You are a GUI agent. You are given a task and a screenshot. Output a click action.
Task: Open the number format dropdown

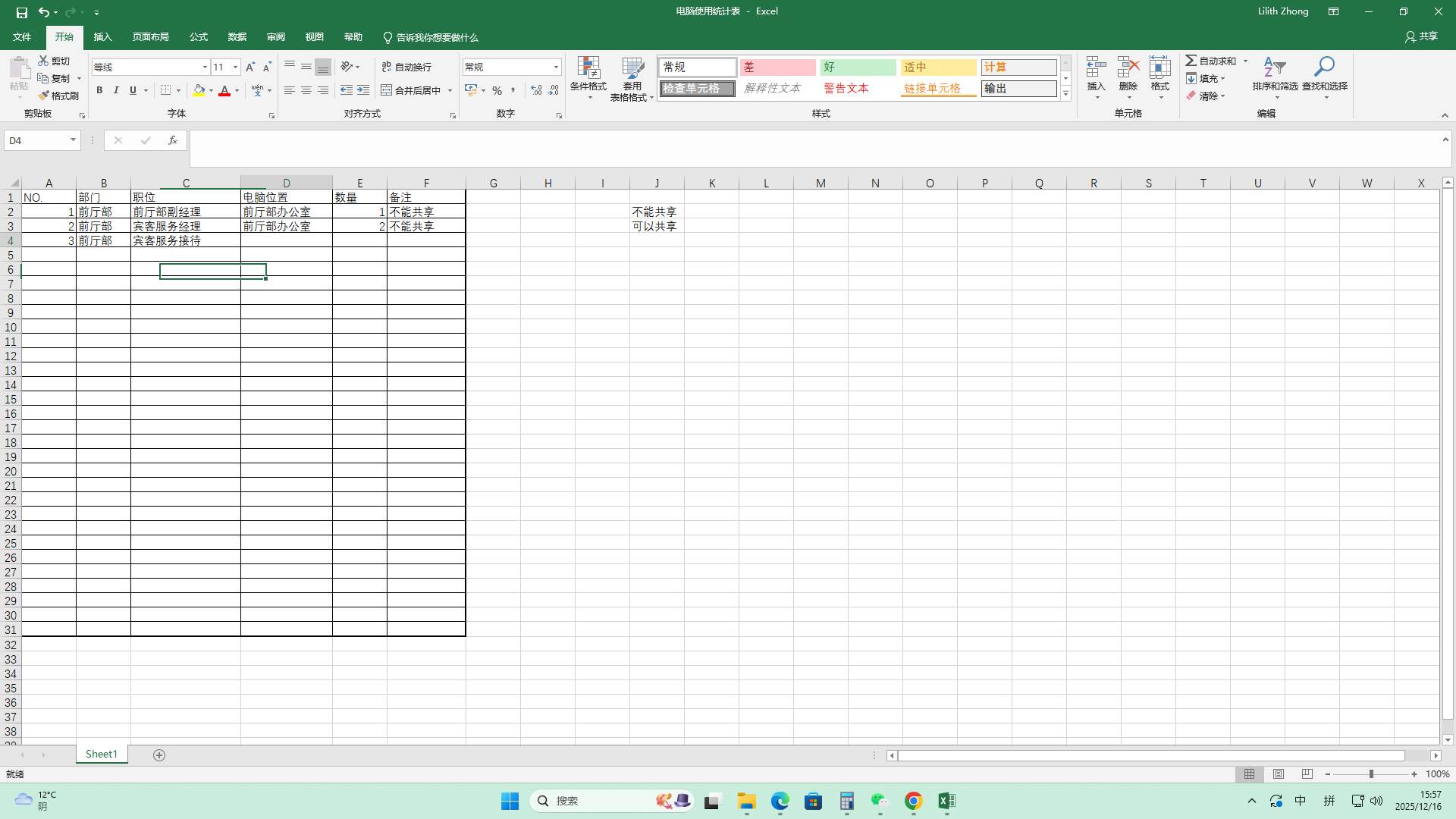tap(556, 67)
